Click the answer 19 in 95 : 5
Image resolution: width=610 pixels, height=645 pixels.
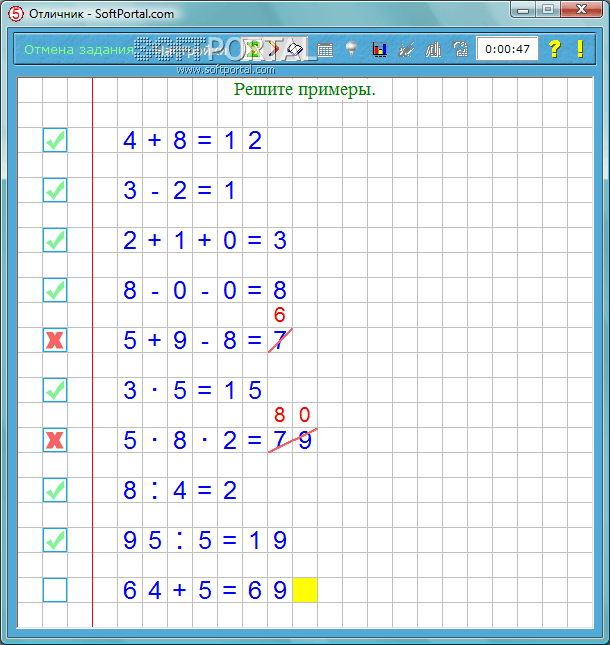pos(267,540)
